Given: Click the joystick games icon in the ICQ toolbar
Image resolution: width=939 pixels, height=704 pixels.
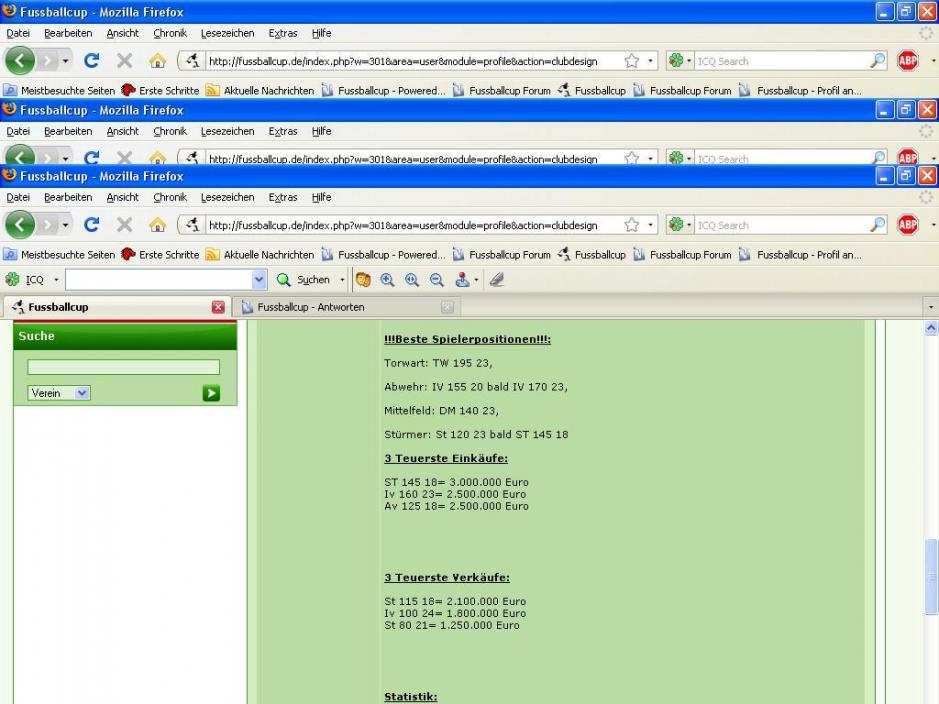Looking at the screenshot, I should coord(462,280).
